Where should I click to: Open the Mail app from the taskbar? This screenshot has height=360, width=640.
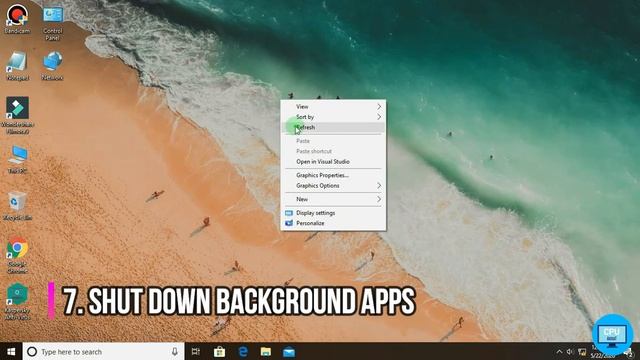[289, 351]
